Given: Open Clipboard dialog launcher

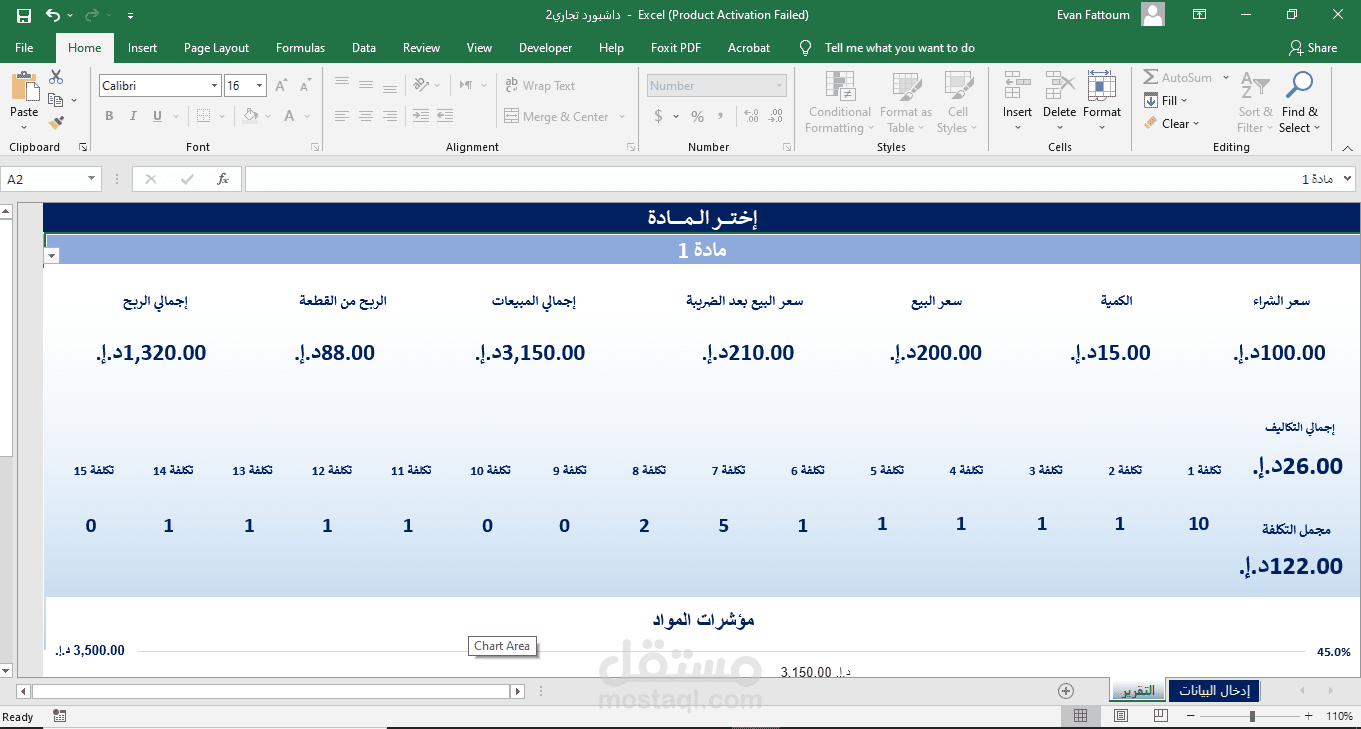Looking at the screenshot, I should pyautogui.click(x=83, y=147).
